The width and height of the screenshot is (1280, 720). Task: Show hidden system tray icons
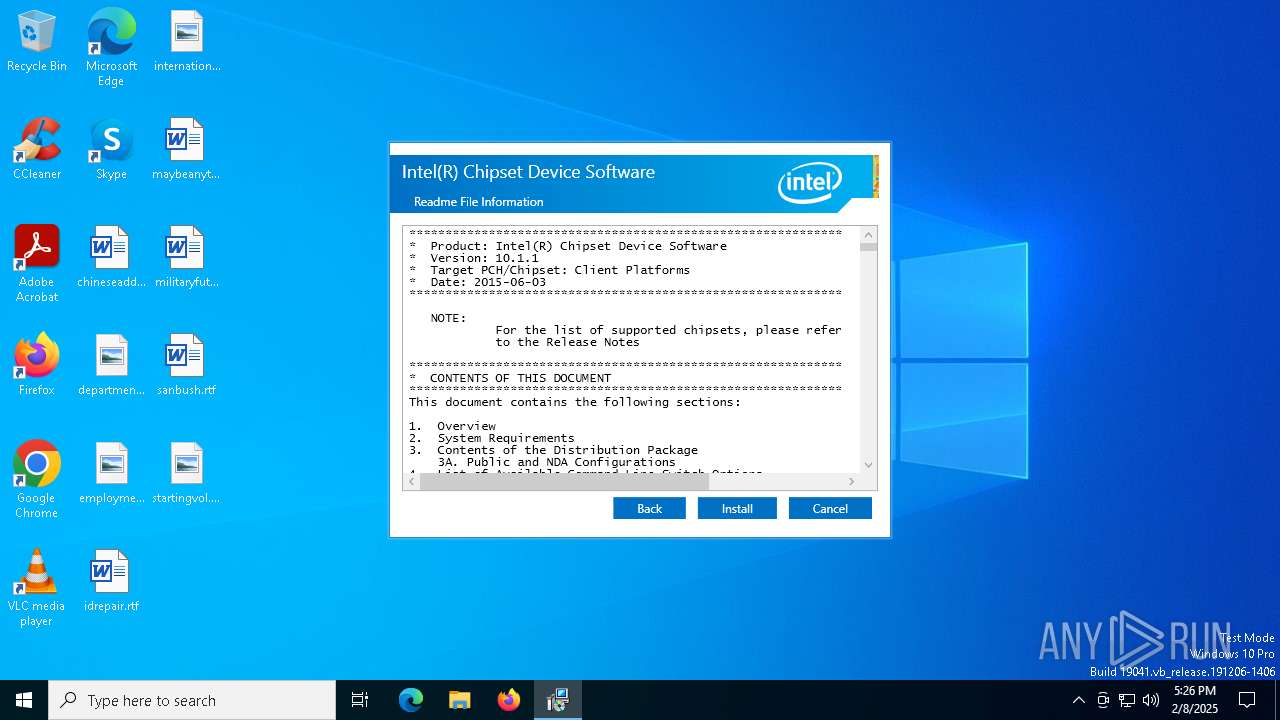pyautogui.click(x=1078, y=700)
